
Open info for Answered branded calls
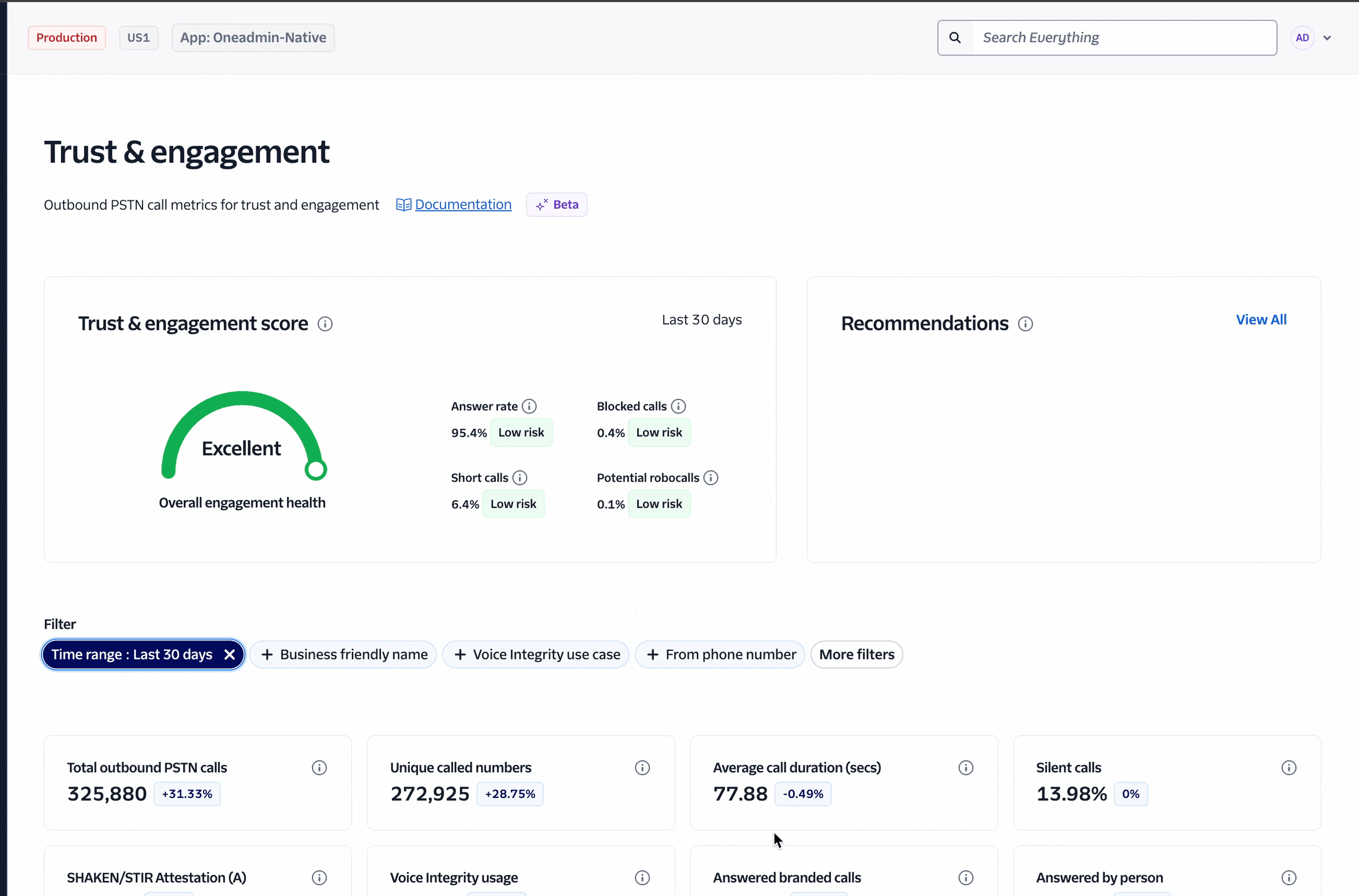click(966, 877)
